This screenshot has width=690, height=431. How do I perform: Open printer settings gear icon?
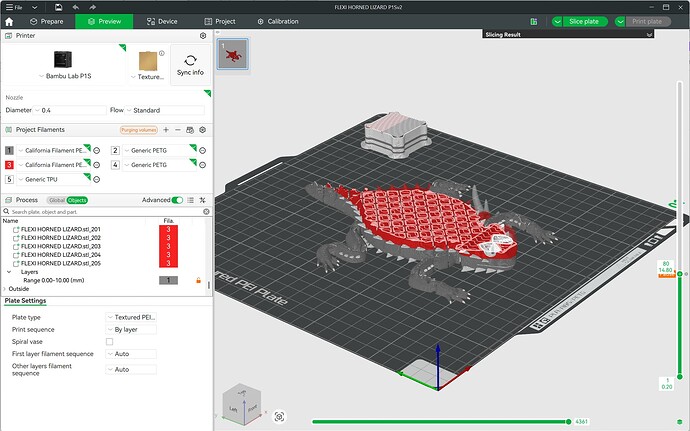pos(203,36)
